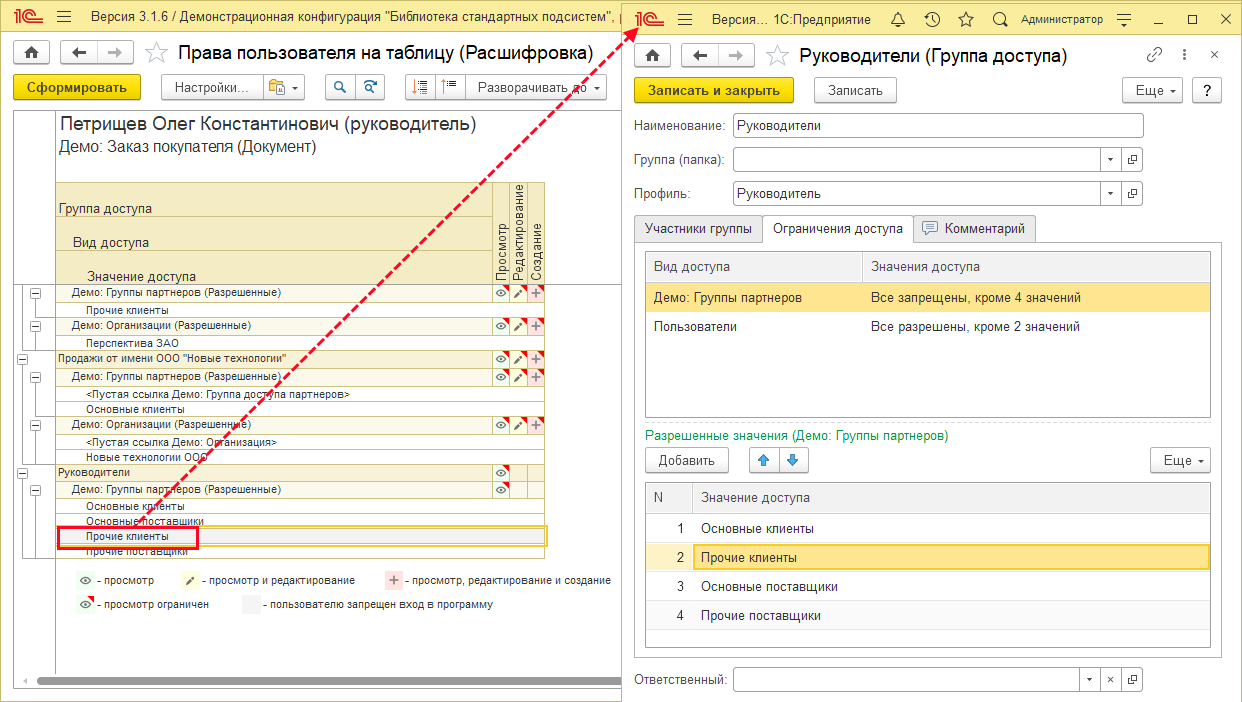Open main menu in Руководители window

[x=685, y=19]
